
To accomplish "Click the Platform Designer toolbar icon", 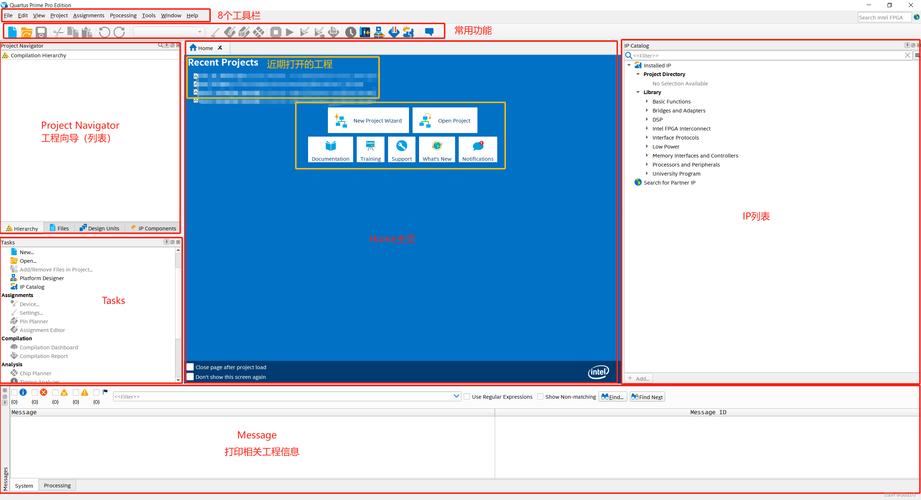I will click(379, 32).
